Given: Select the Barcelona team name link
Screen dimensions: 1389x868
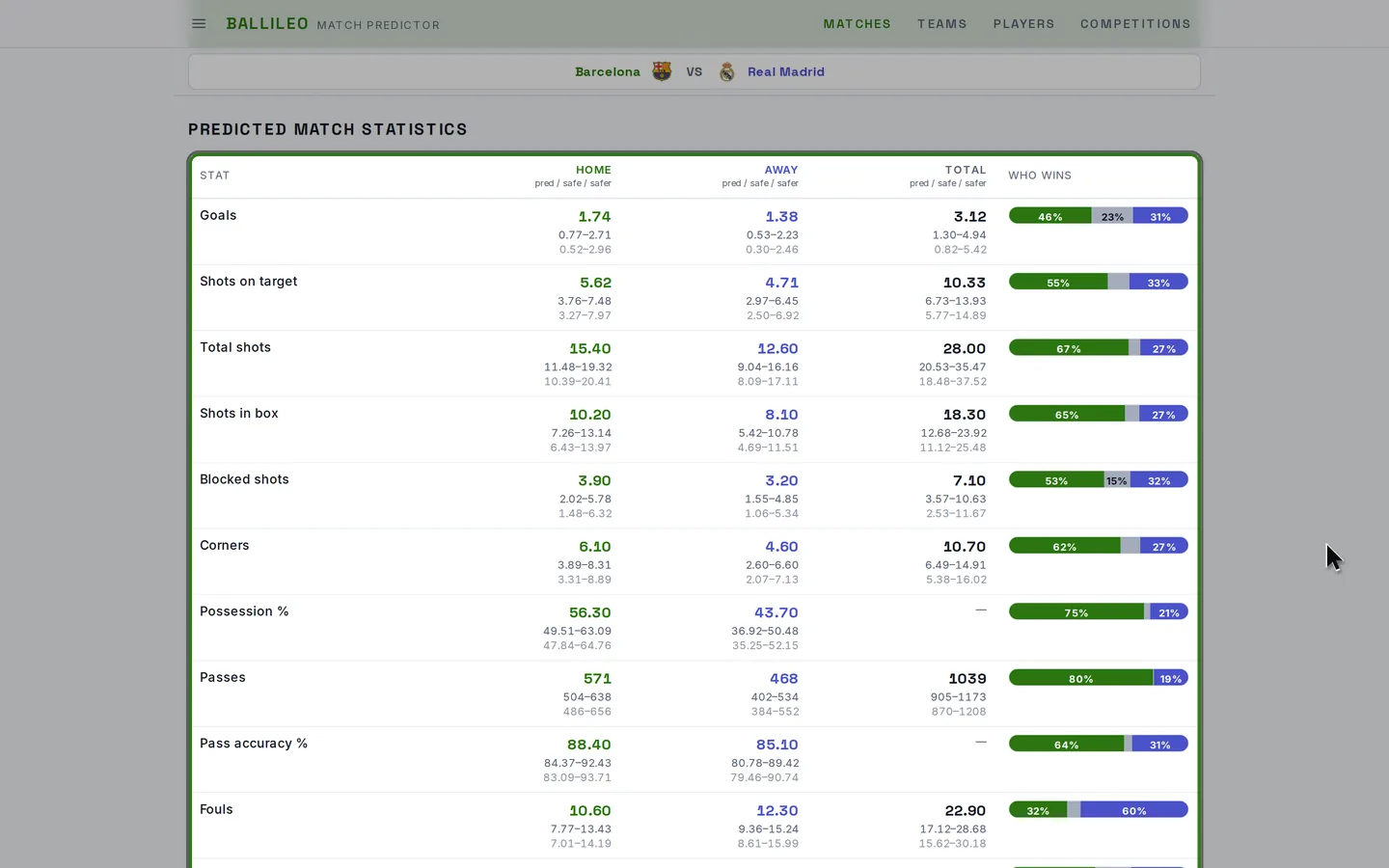Looking at the screenshot, I should pyautogui.click(x=608, y=71).
